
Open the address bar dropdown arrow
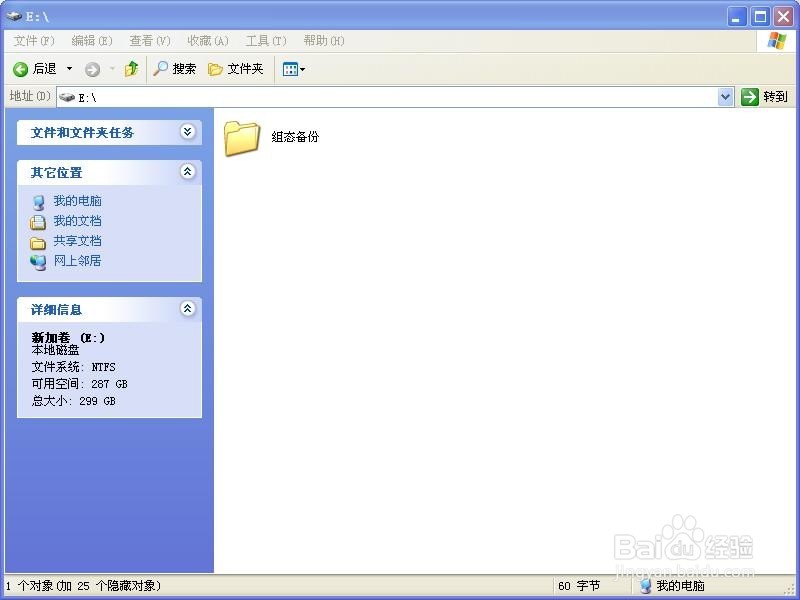click(x=726, y=96)
